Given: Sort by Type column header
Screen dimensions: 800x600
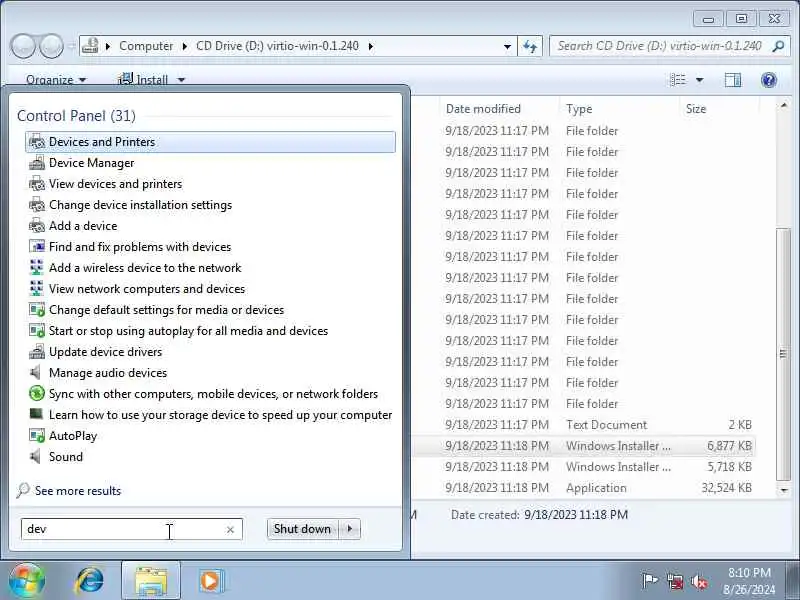Looking at the screenshot, I should 619,109.
